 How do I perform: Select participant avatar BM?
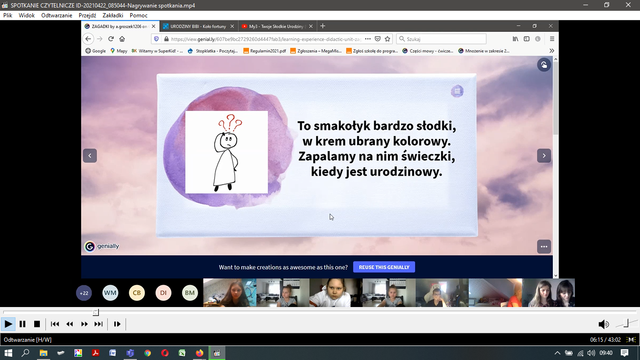(x=190, y=293)
